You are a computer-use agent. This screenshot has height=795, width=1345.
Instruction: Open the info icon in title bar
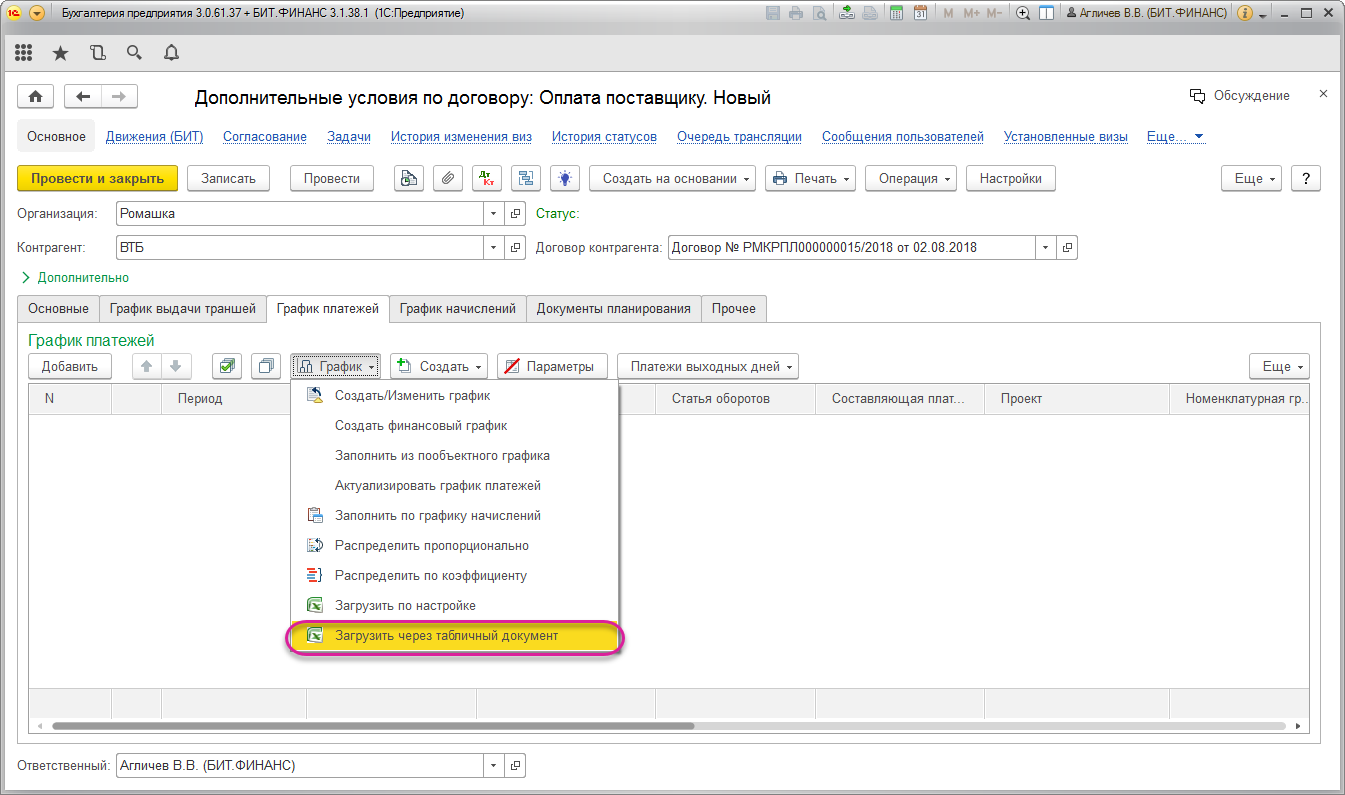(x=1244, y=13)
